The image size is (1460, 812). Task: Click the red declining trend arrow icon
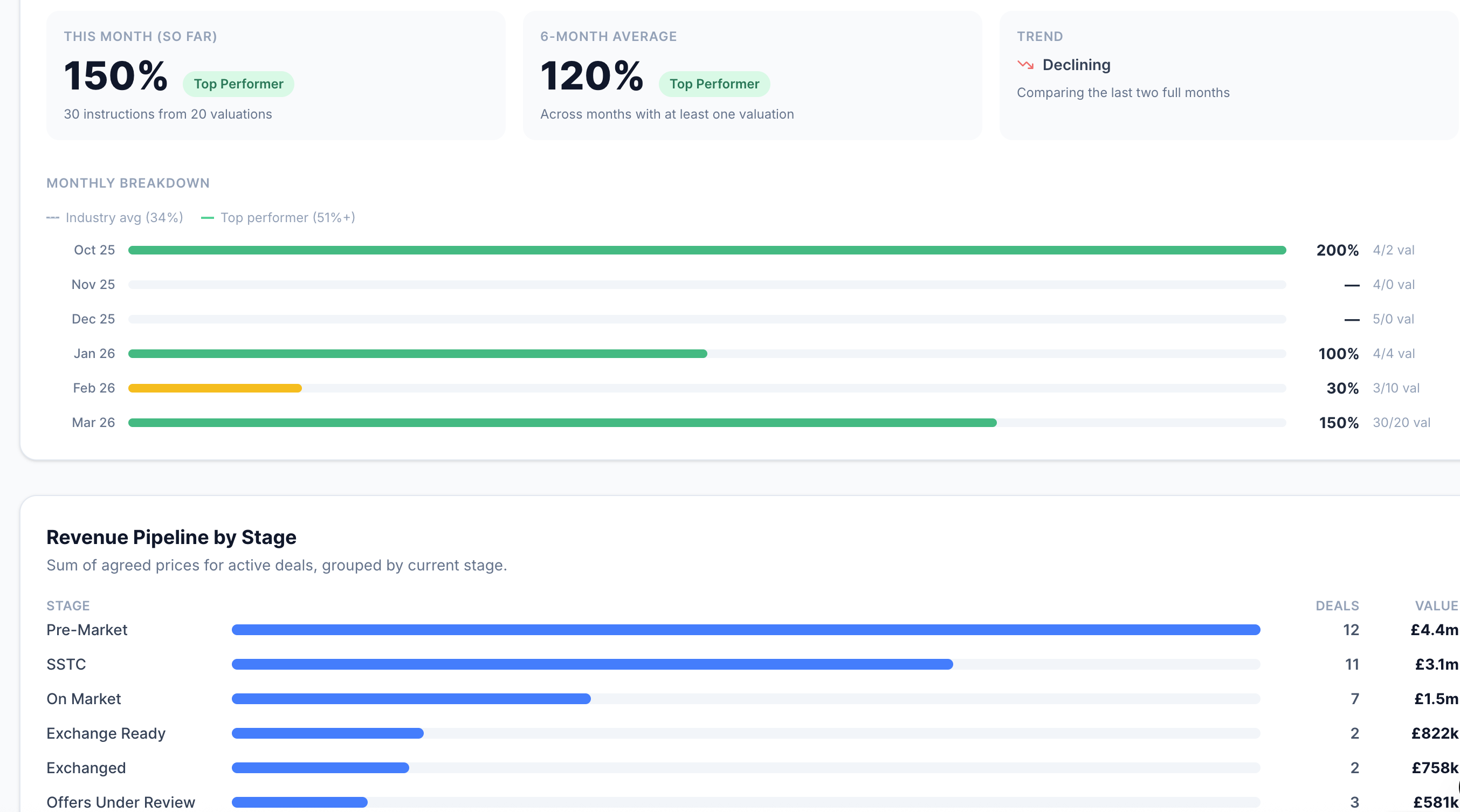pos(1026,65)
